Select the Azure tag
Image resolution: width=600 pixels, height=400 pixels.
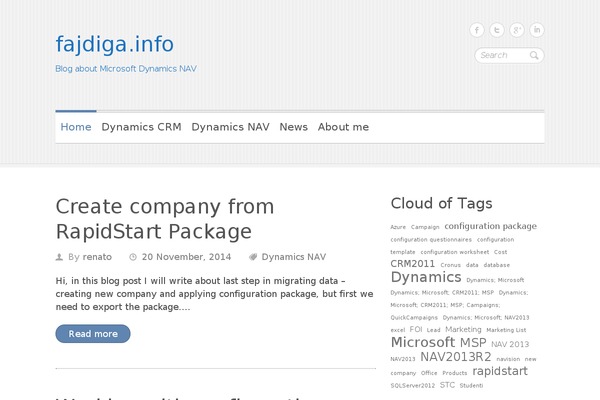pos(398,227)
